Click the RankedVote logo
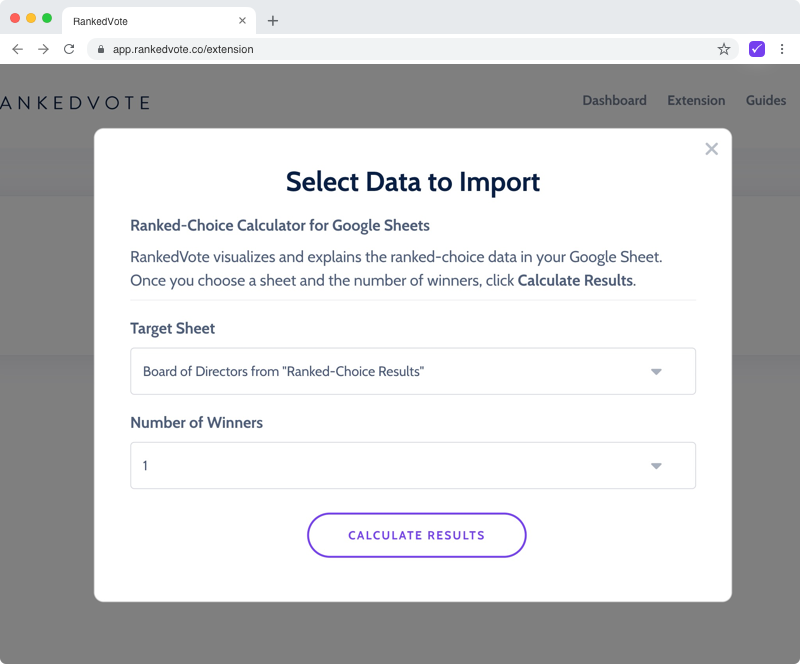This screenshot has height=664, width=800. 75,101
